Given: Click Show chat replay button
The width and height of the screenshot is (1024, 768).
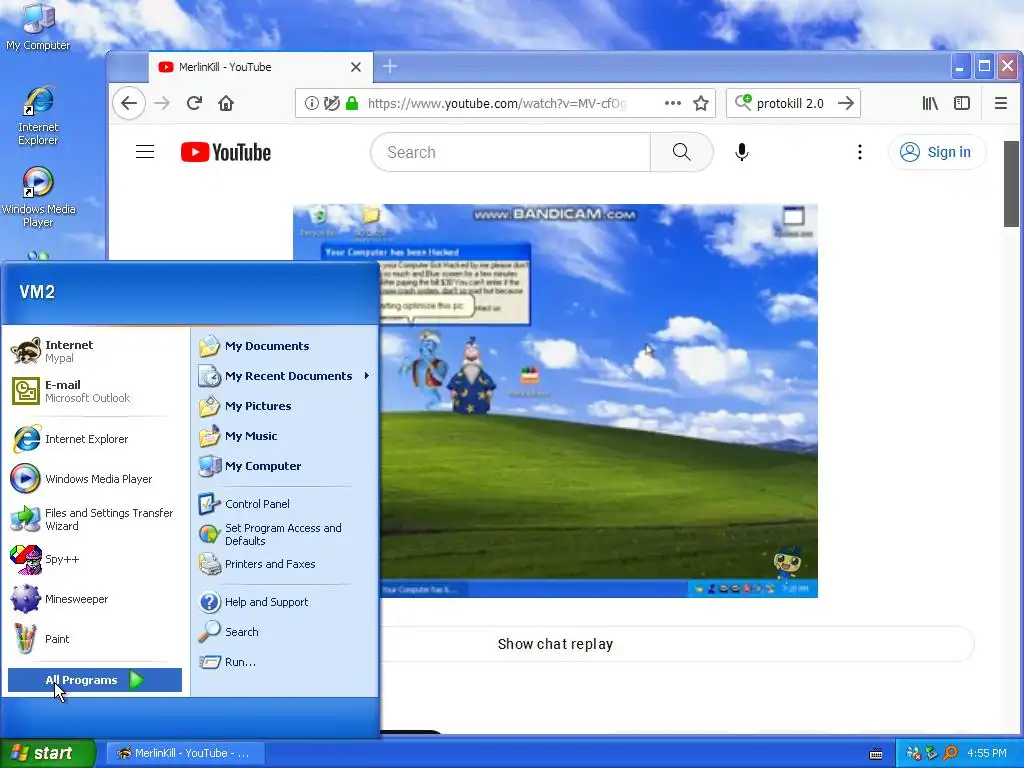Looking at the screenshot, I should [x=555, y=644].
